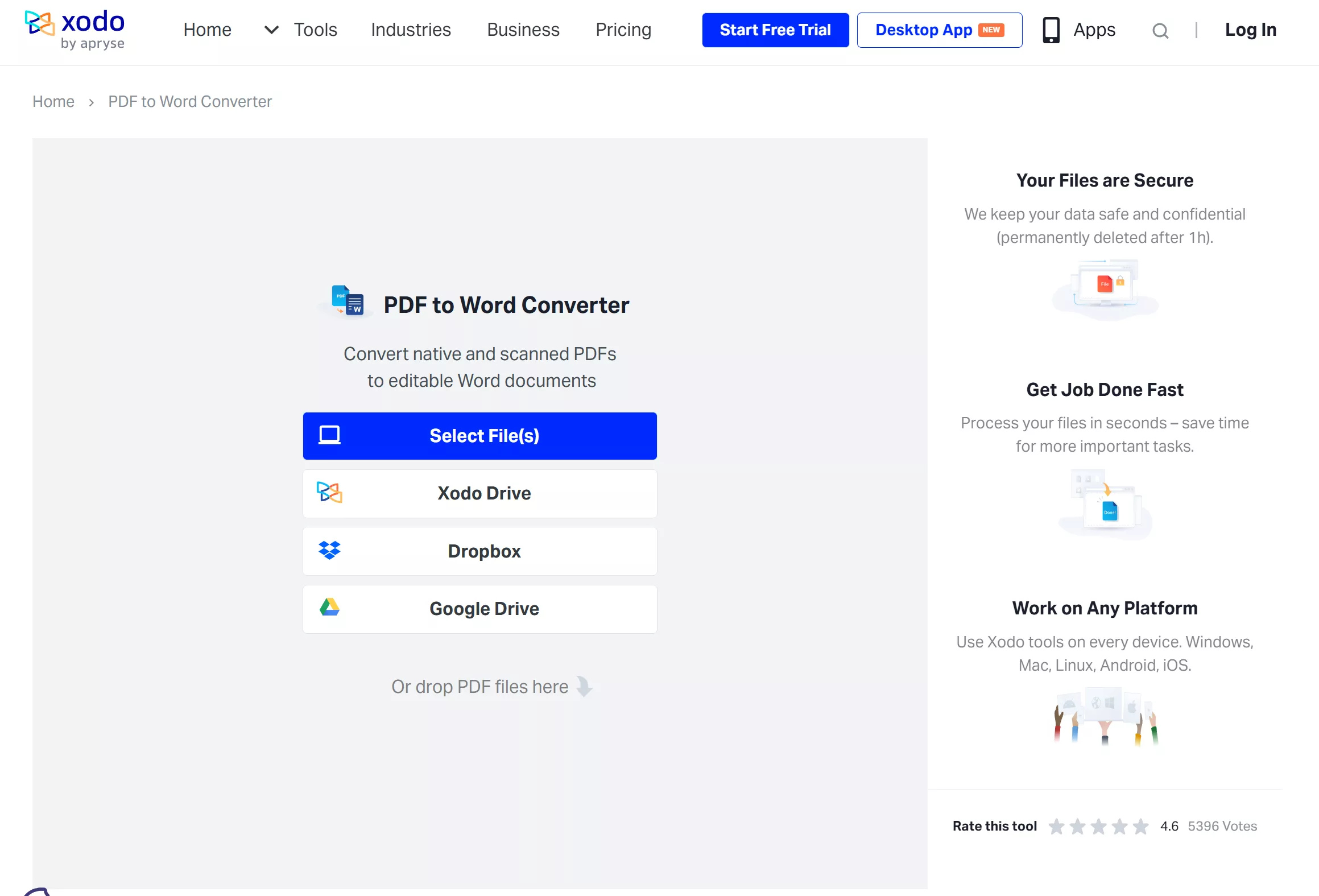Click the laptop icon in Select File(s)
The image size is (1319, 896).
(329, 435)
